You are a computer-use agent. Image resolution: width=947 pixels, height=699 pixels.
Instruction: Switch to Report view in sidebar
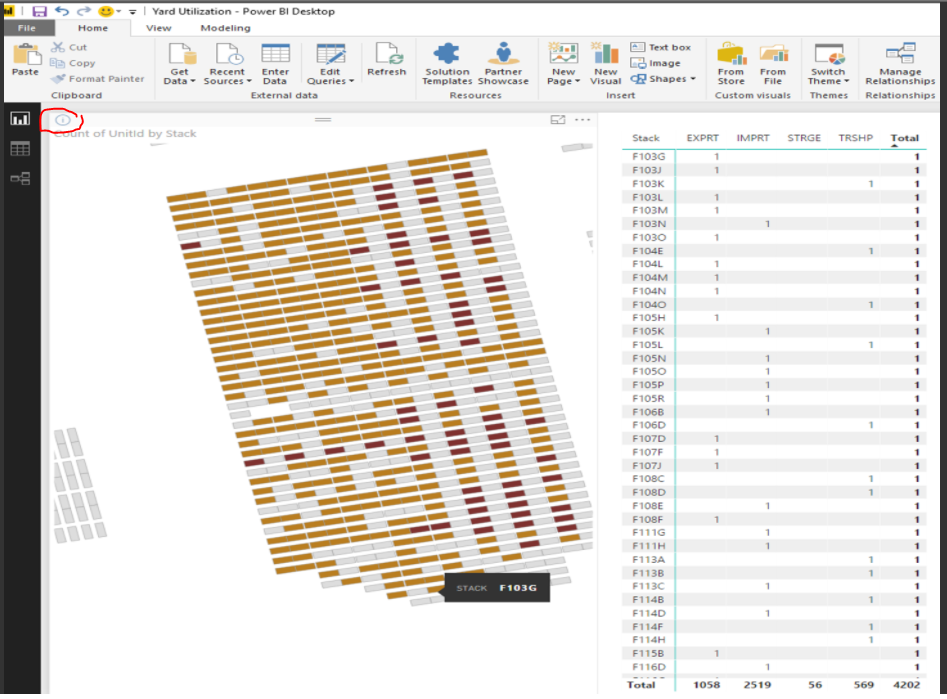coord(20,118)
